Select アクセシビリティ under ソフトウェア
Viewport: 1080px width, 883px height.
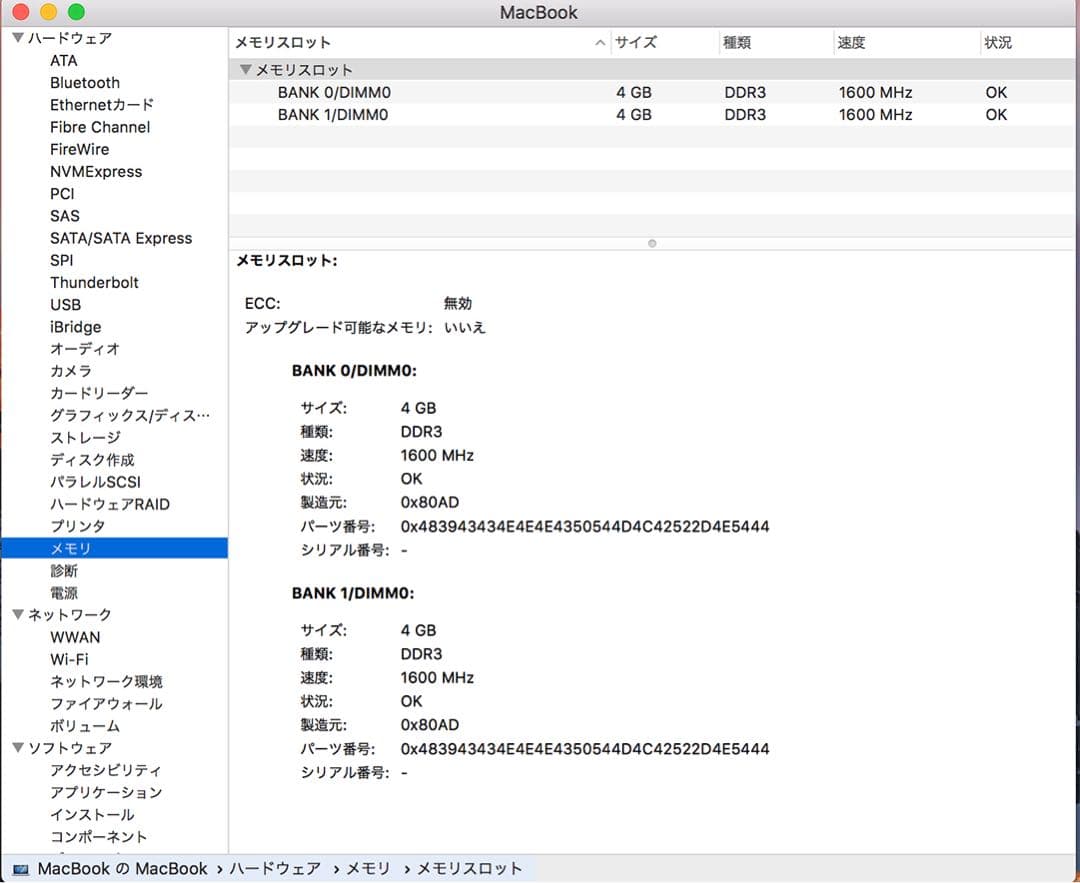click(x=106, y=770)
